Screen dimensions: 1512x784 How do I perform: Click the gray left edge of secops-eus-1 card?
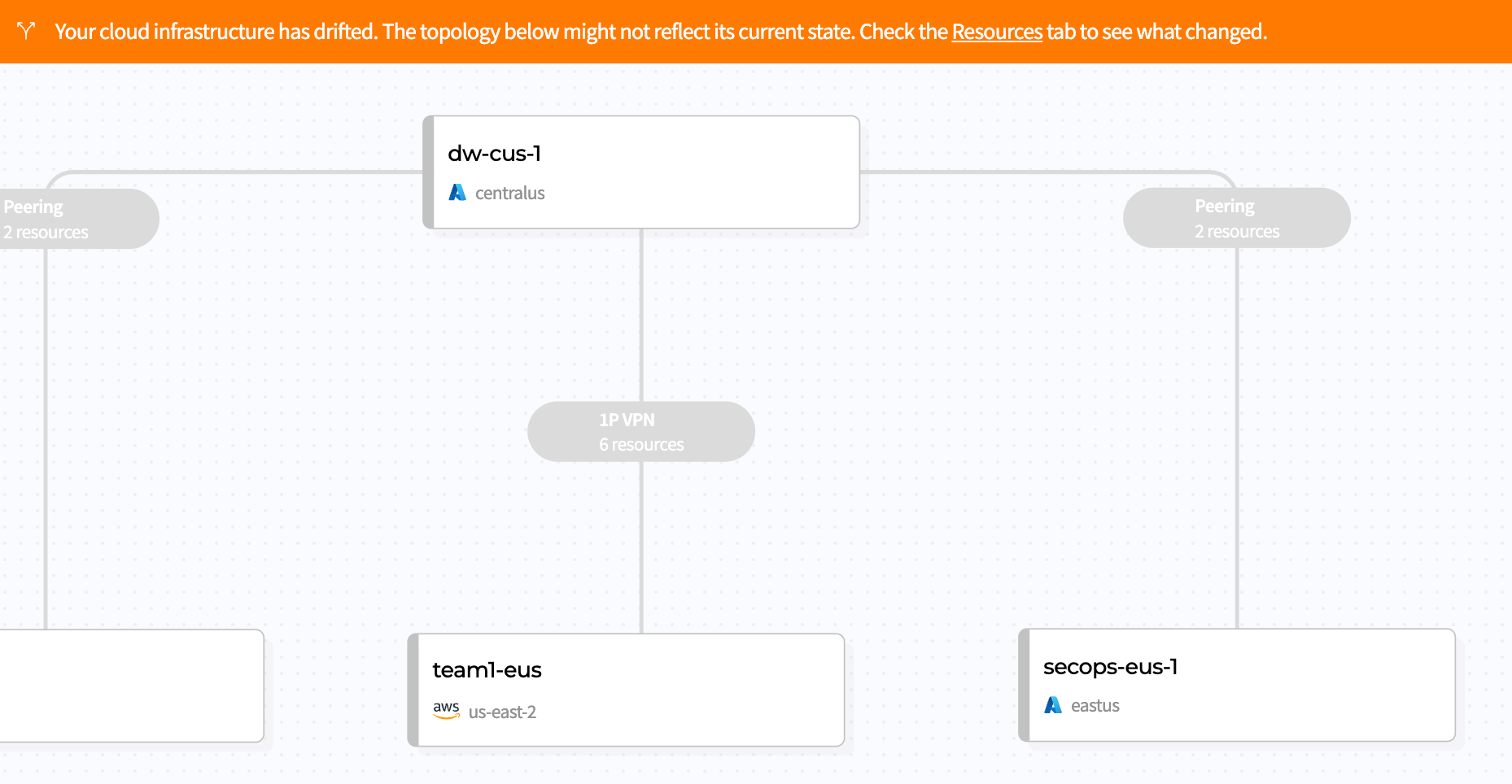coord(1024,685)
